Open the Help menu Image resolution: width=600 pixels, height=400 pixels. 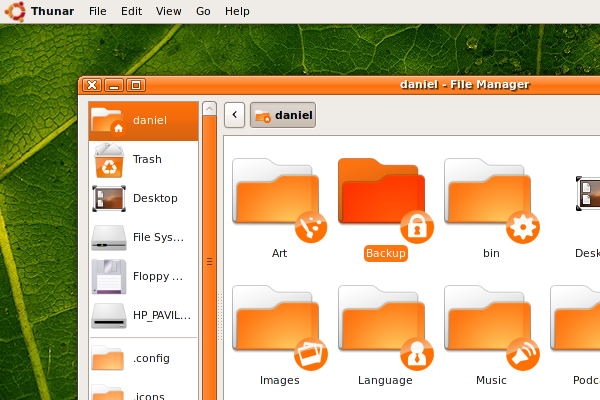(x=237, y=11)
